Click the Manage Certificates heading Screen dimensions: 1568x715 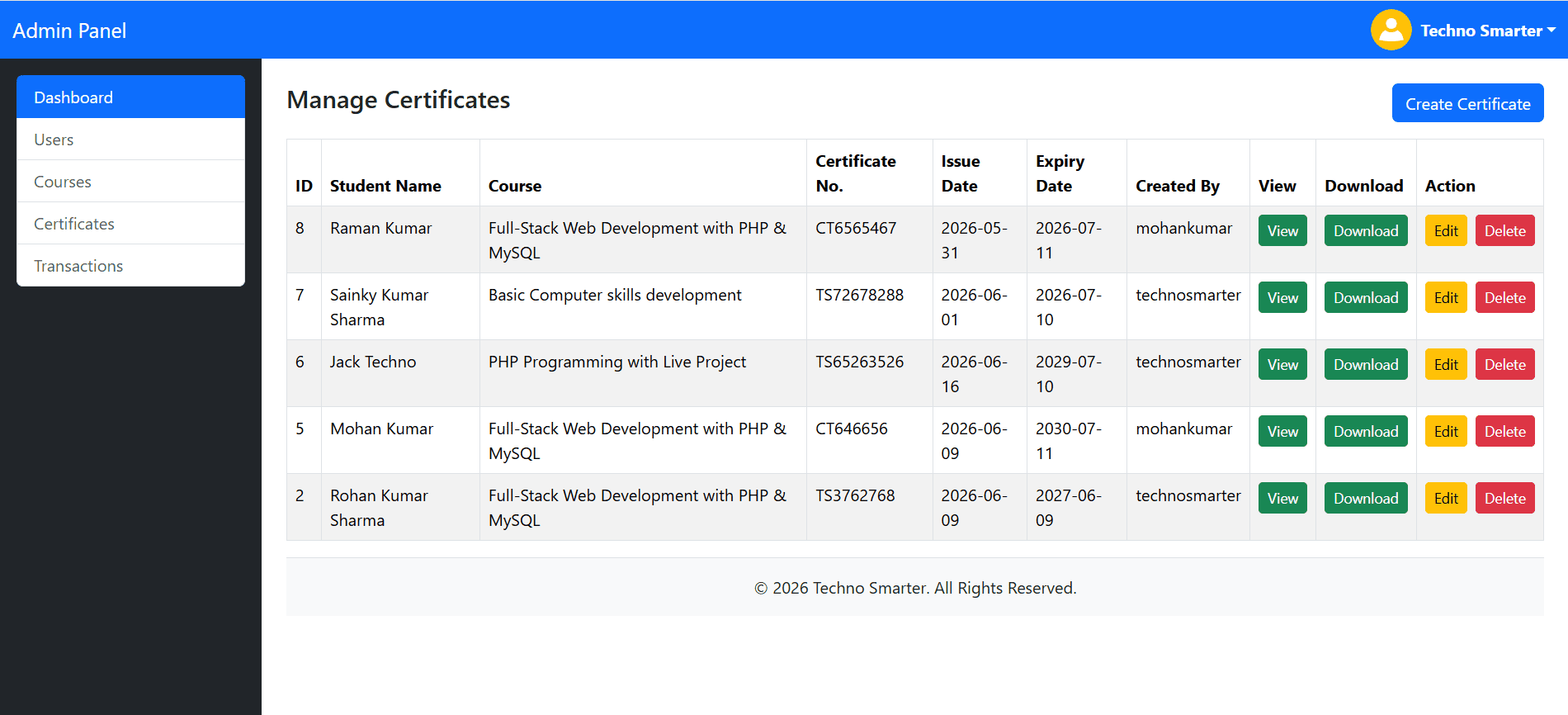(x=399, y=100)
